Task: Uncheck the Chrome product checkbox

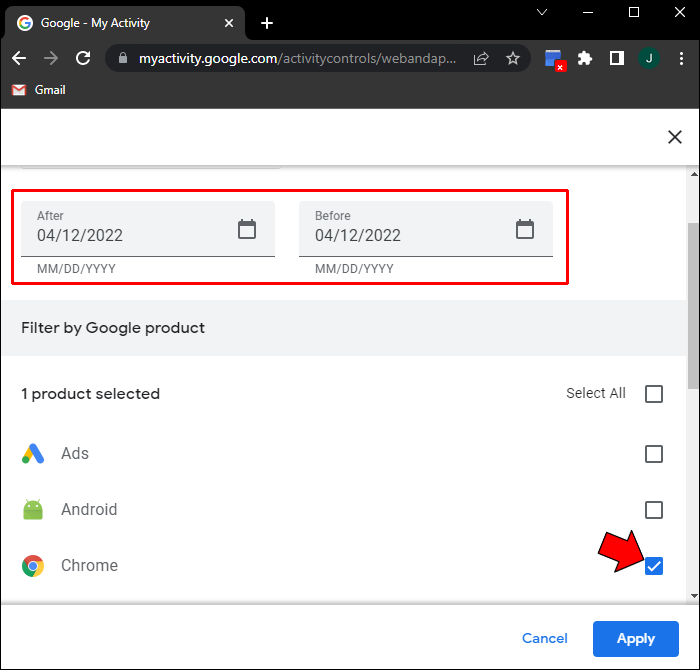Action: (x=654, y=566)
